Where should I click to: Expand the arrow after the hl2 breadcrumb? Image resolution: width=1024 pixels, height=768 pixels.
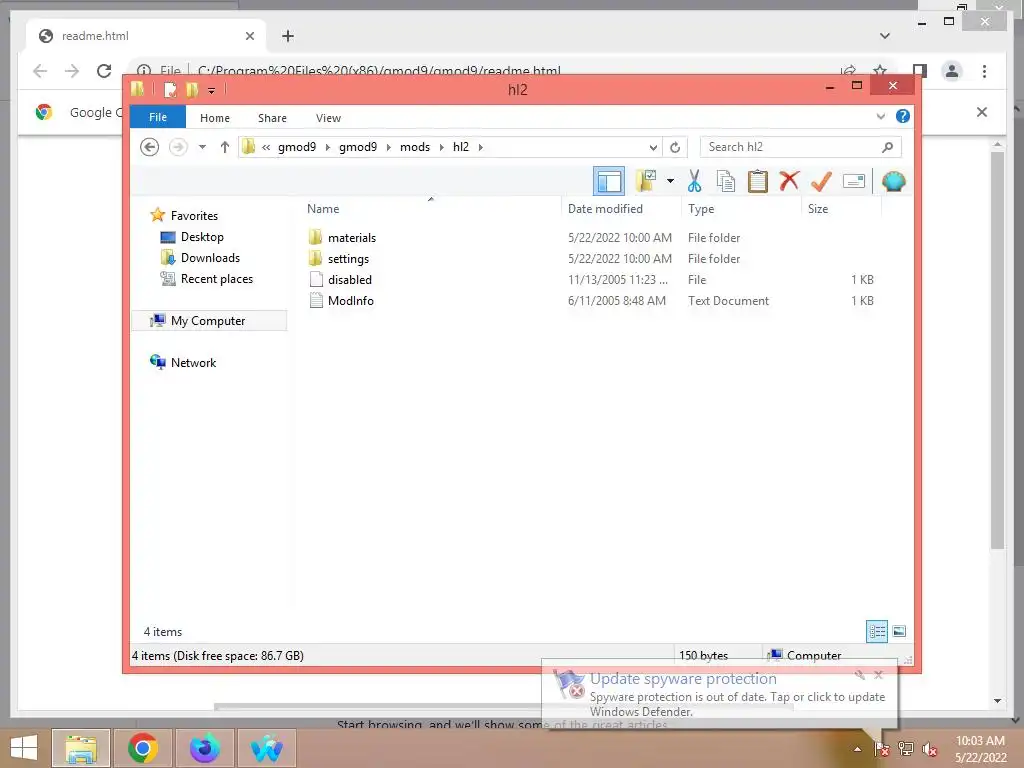coord(481,147)
